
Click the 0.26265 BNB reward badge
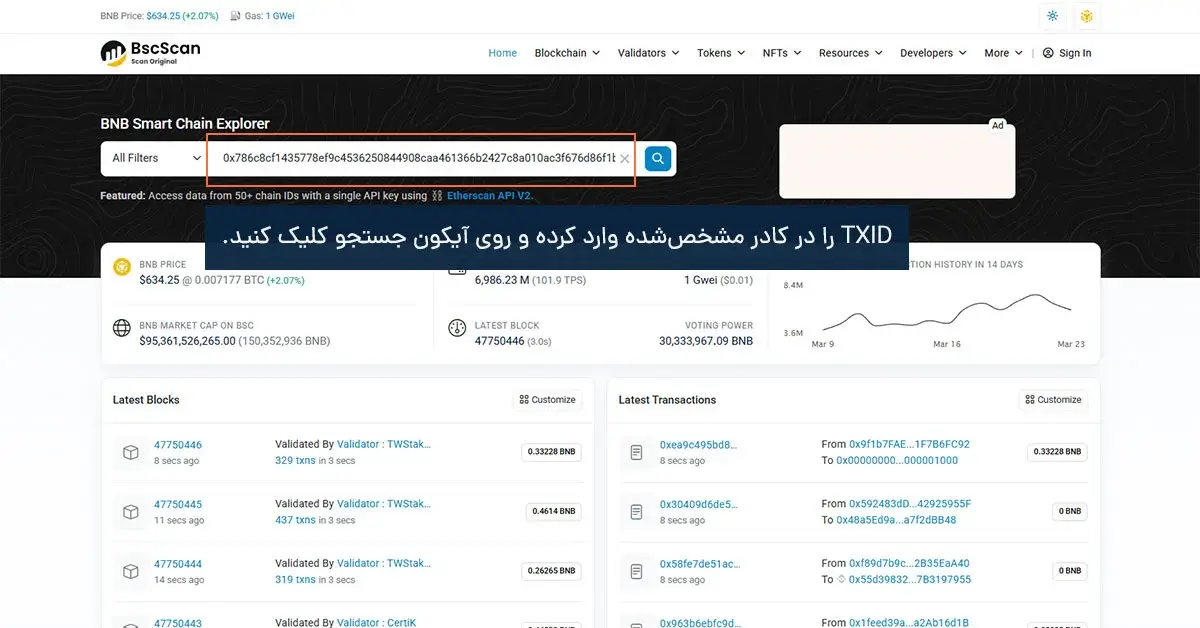[x=551, y=571]
